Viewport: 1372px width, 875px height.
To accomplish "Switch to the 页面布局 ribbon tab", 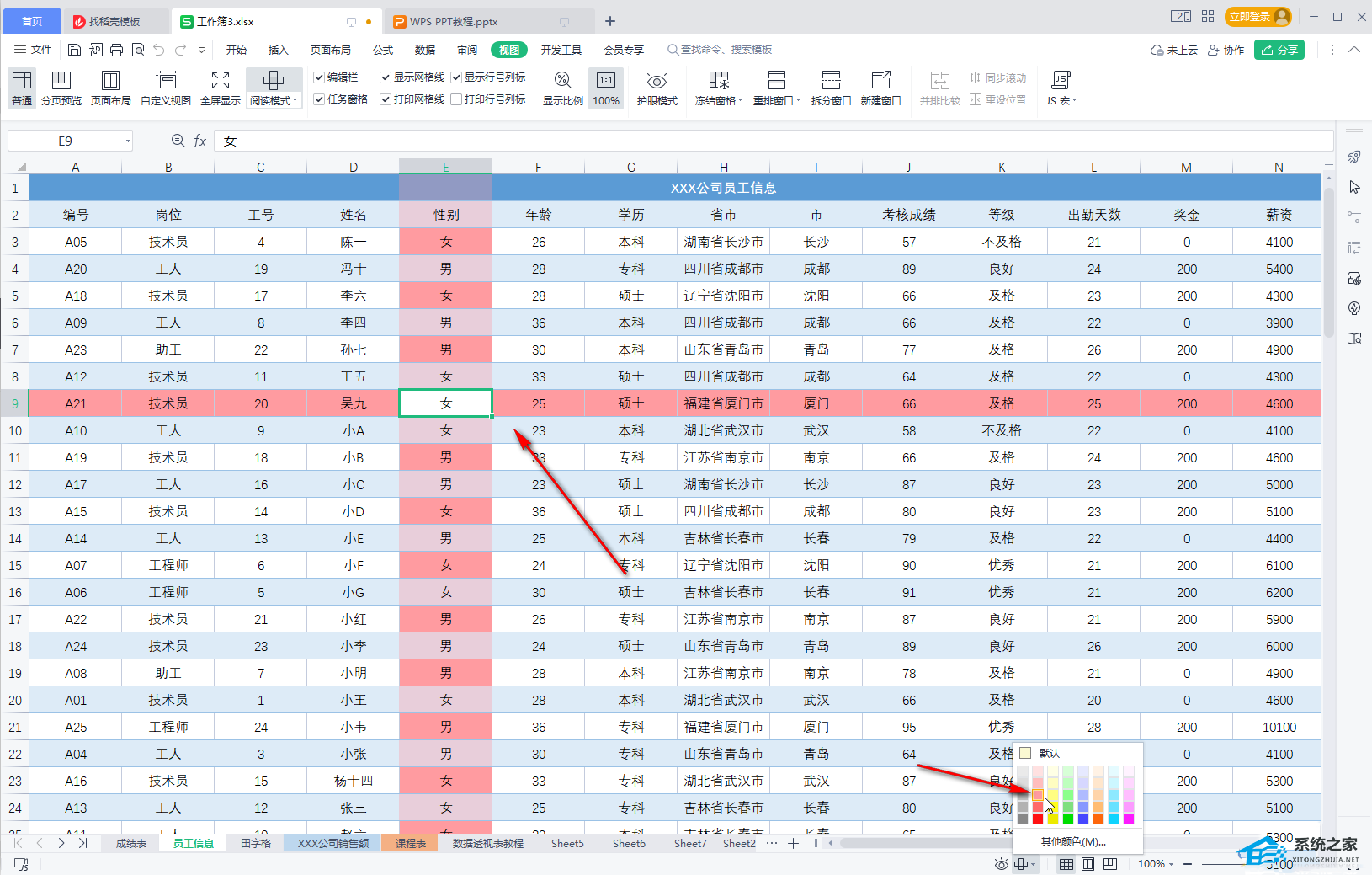I will coord(330,51).
